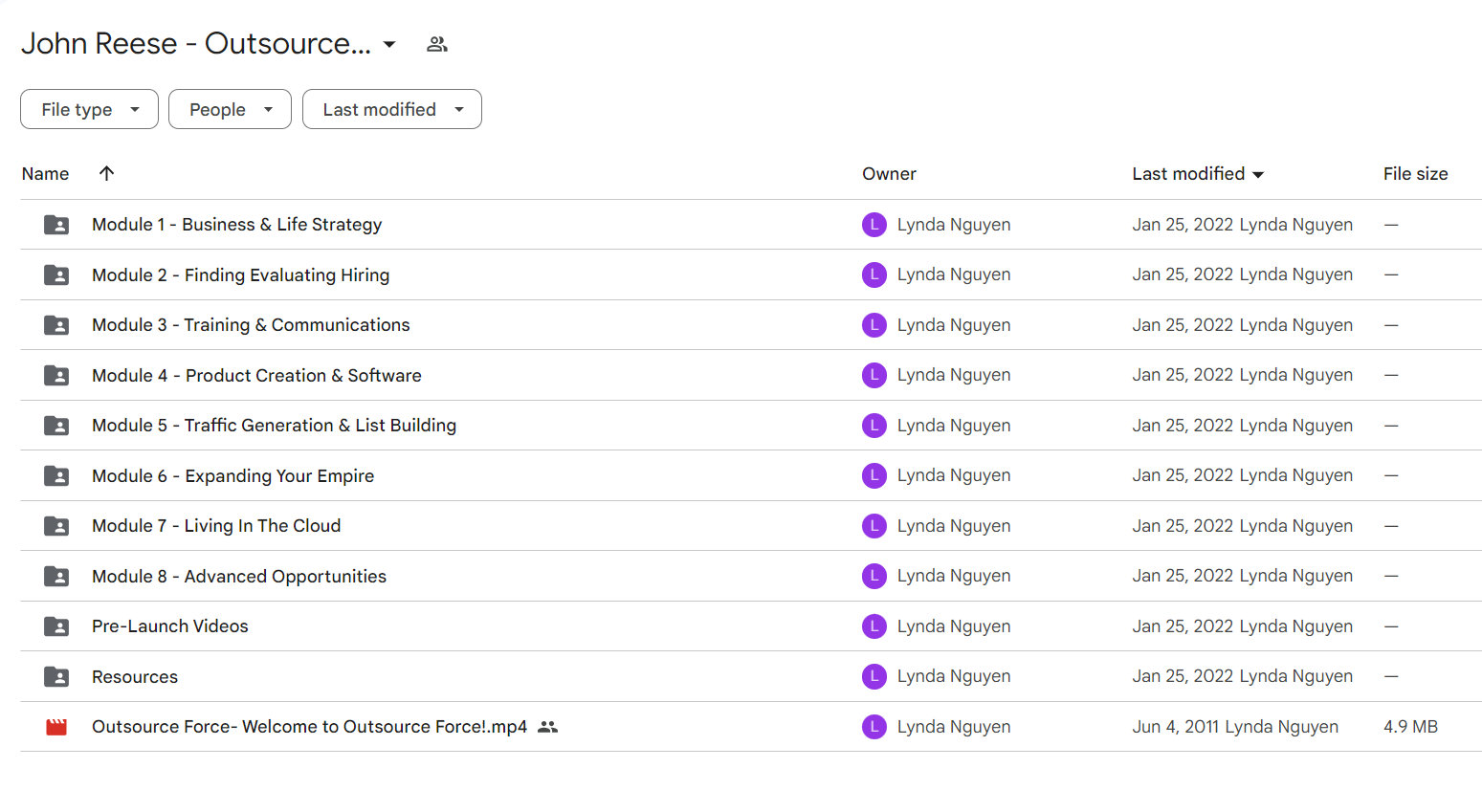Screen dimensions: 1482x812
Task: Click shared icon next to mp4 filename
Action: 547,727
